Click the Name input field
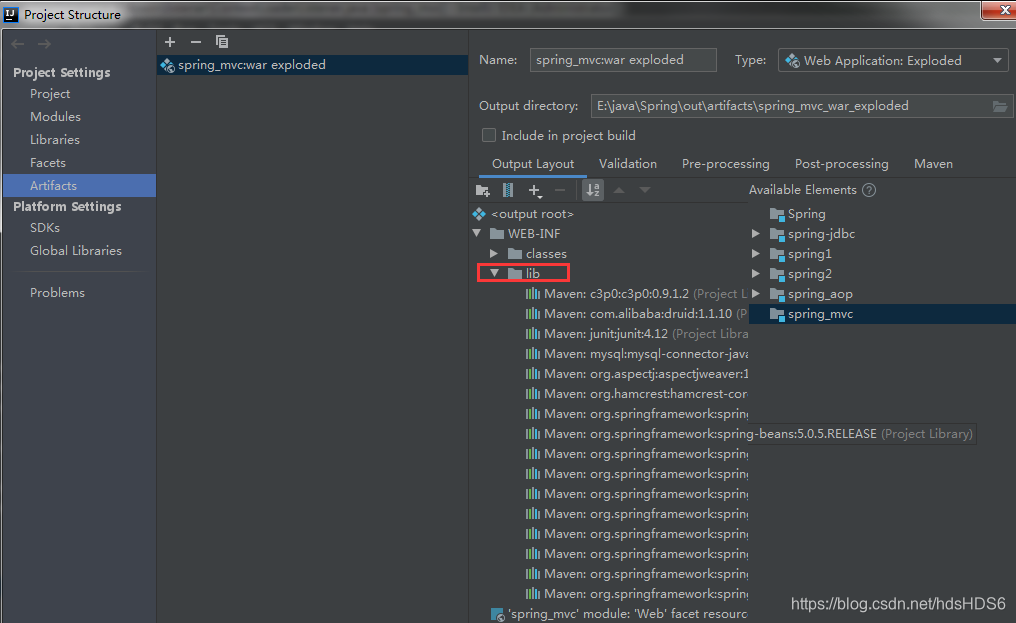 pos(622,60)
